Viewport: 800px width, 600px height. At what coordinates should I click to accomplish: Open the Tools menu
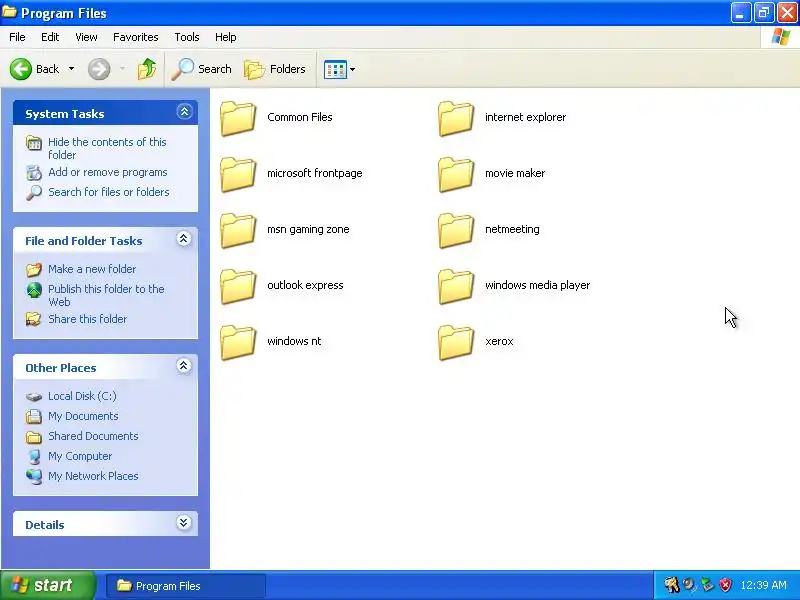[x=187, y=37]
